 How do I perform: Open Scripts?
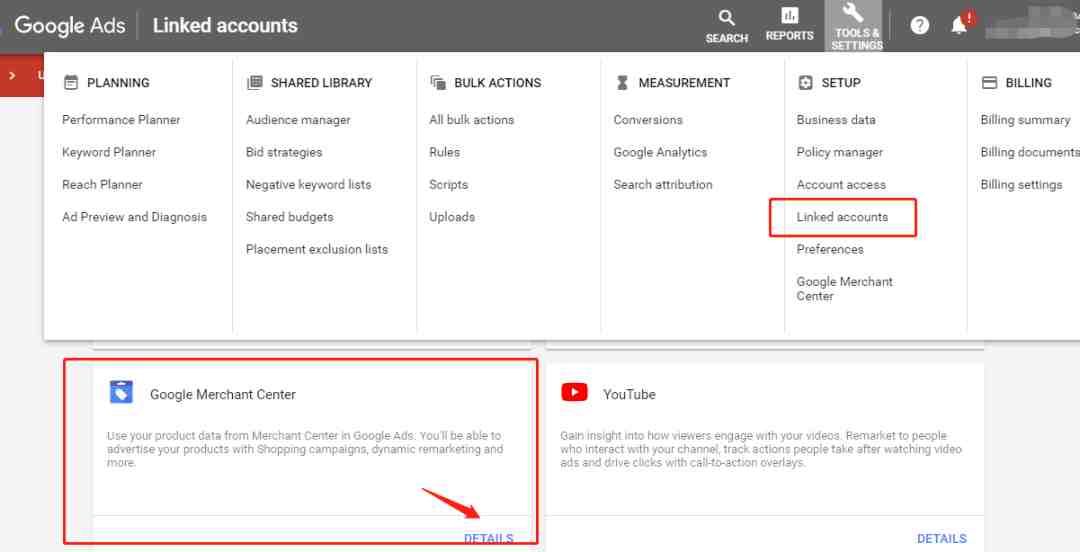coord(448,185)
